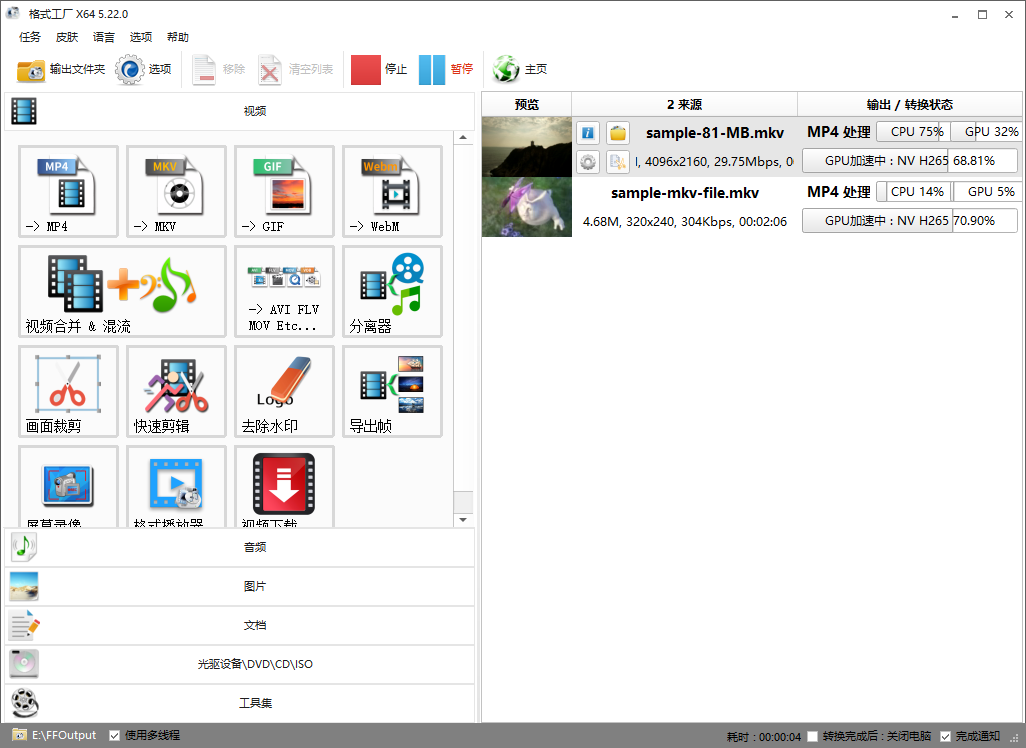The image size is (1026, 748).
Task: Select the -> MKV format icon
Action: (x=176, y=192)
